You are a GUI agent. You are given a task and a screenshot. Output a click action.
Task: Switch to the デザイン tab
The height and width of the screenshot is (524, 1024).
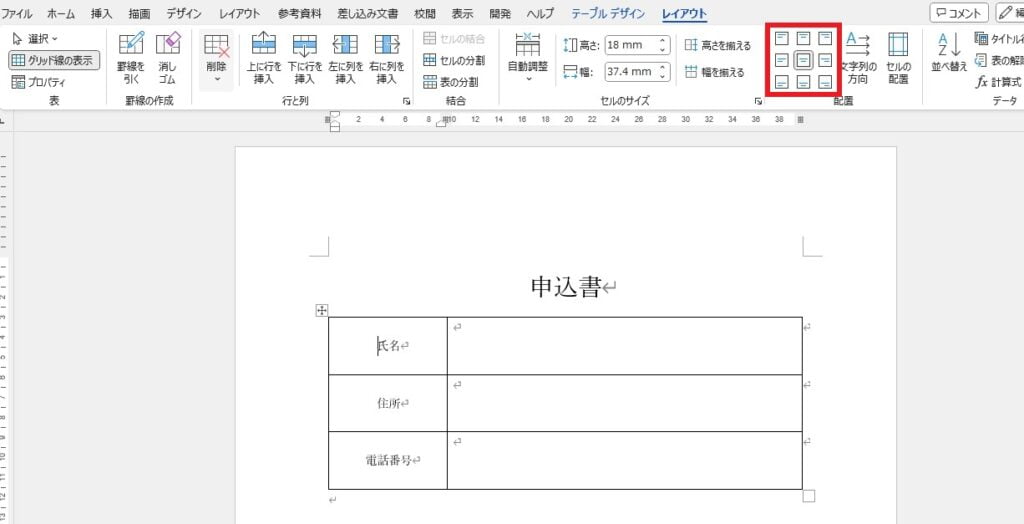(184, 14)
